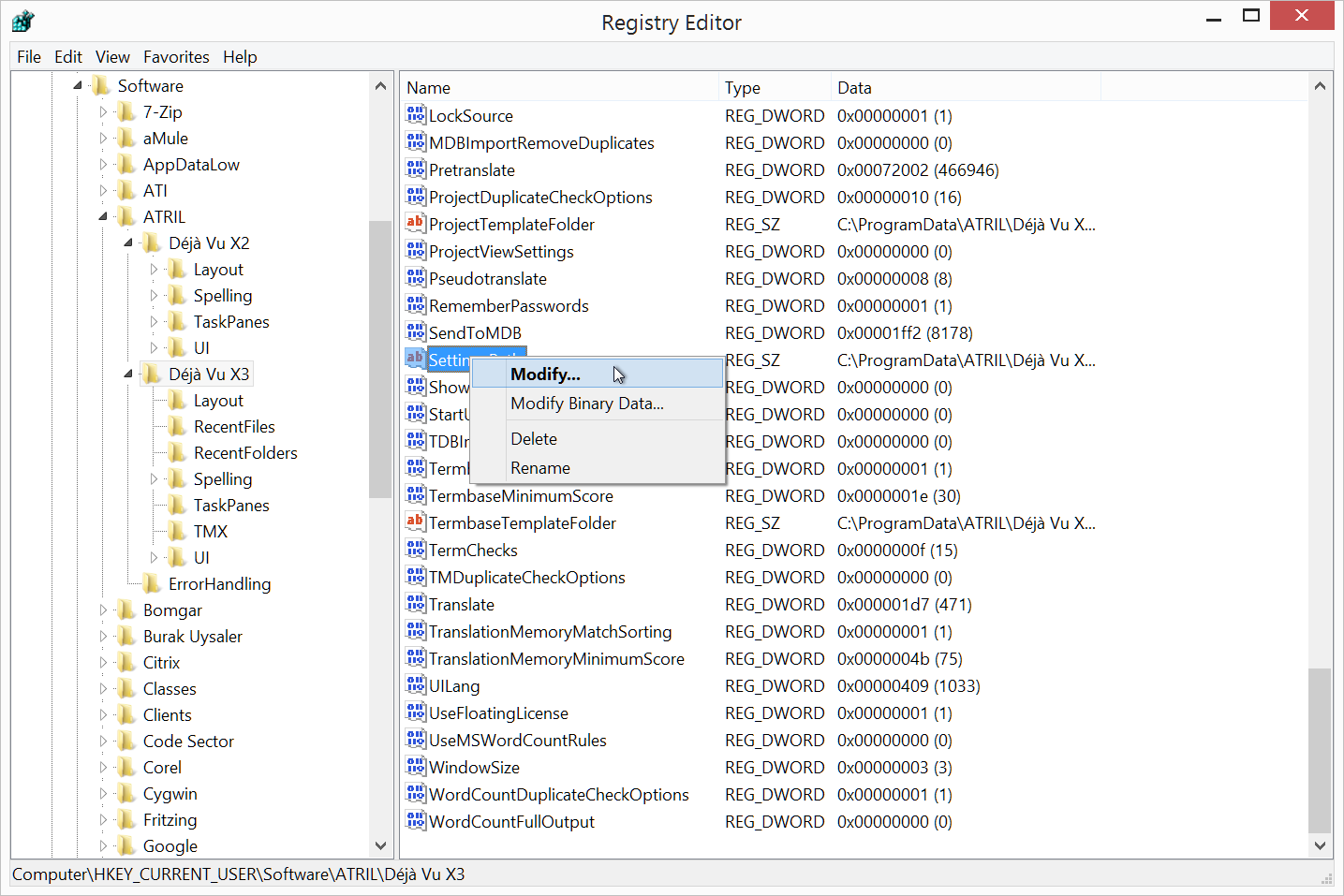Click the ProjectTemplateFolder string value icon
Image resolution: width=1344 pixels, height=896 pixels.
click(416, 224)
